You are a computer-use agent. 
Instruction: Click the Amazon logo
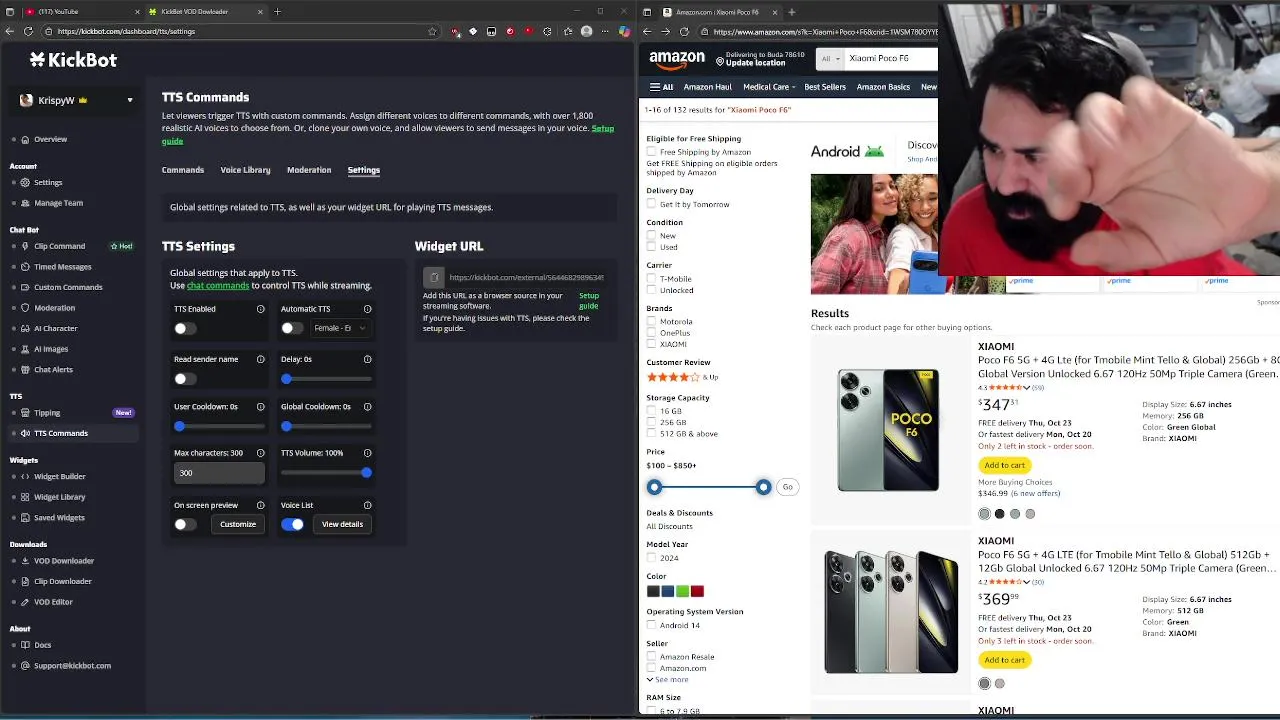(x=677, y=60)
